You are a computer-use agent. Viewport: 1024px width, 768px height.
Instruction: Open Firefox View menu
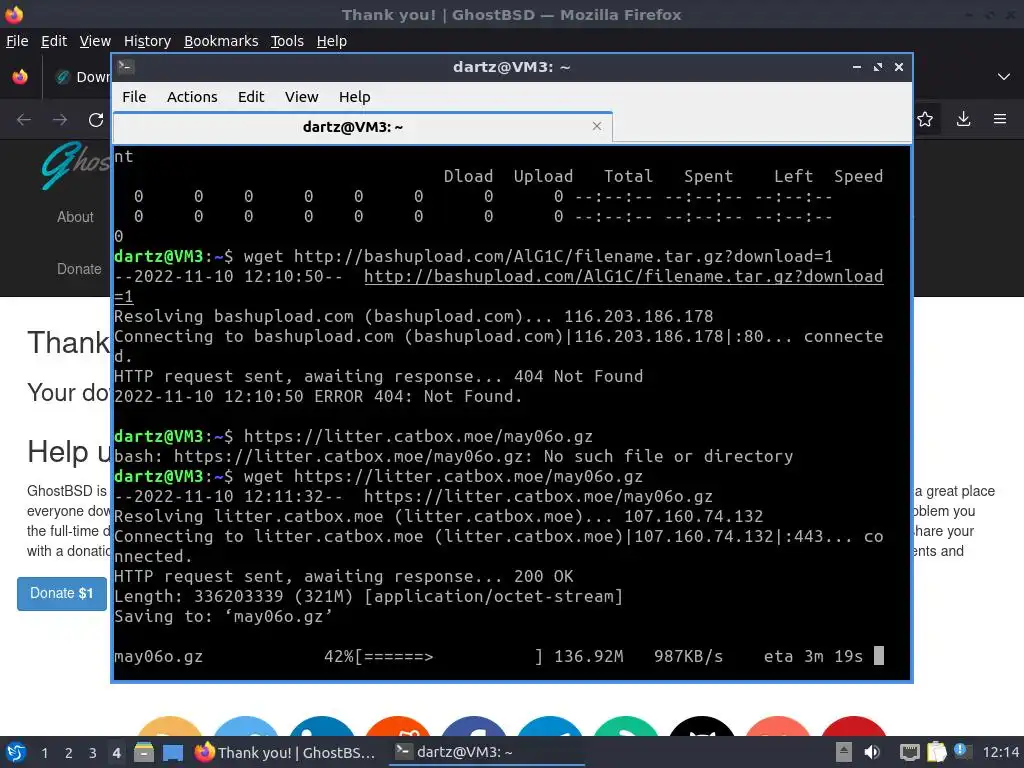click(x=95, y=41)
